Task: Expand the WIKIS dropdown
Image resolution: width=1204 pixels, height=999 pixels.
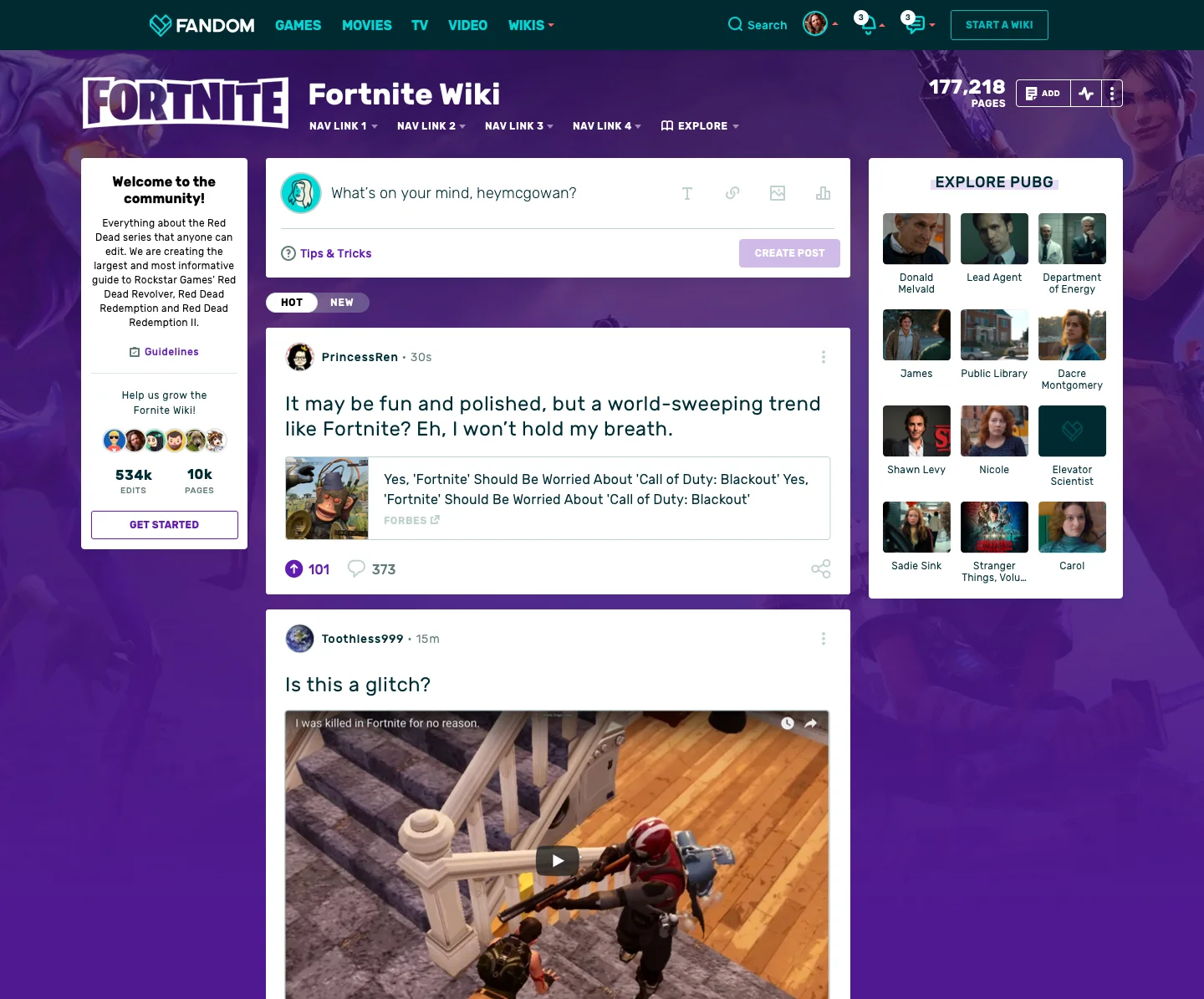Action: pos(530,25)
